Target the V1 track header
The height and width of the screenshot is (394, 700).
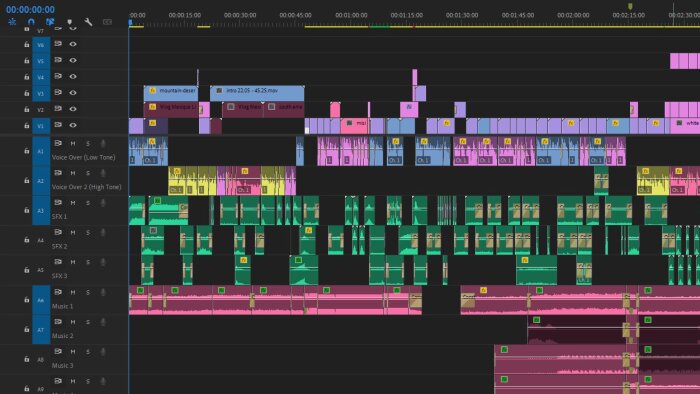(41, 126)
